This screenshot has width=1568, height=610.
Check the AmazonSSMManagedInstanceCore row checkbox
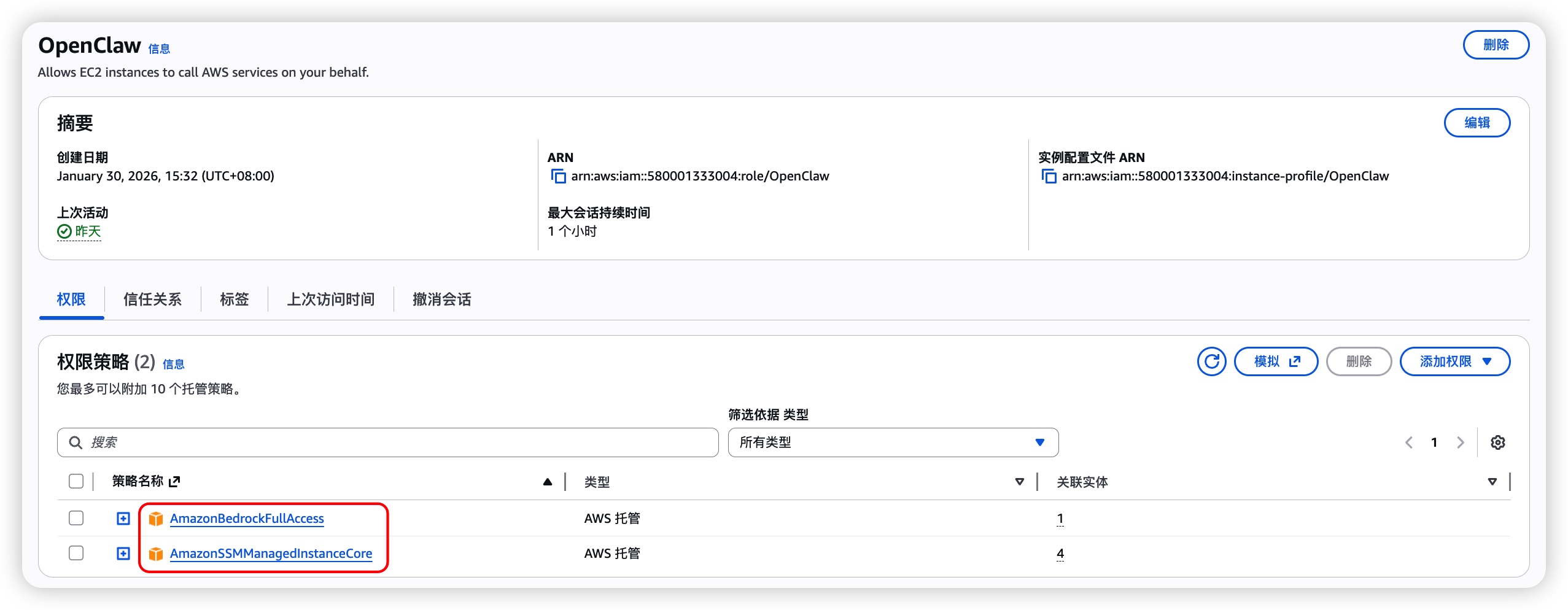coord(76,553)
